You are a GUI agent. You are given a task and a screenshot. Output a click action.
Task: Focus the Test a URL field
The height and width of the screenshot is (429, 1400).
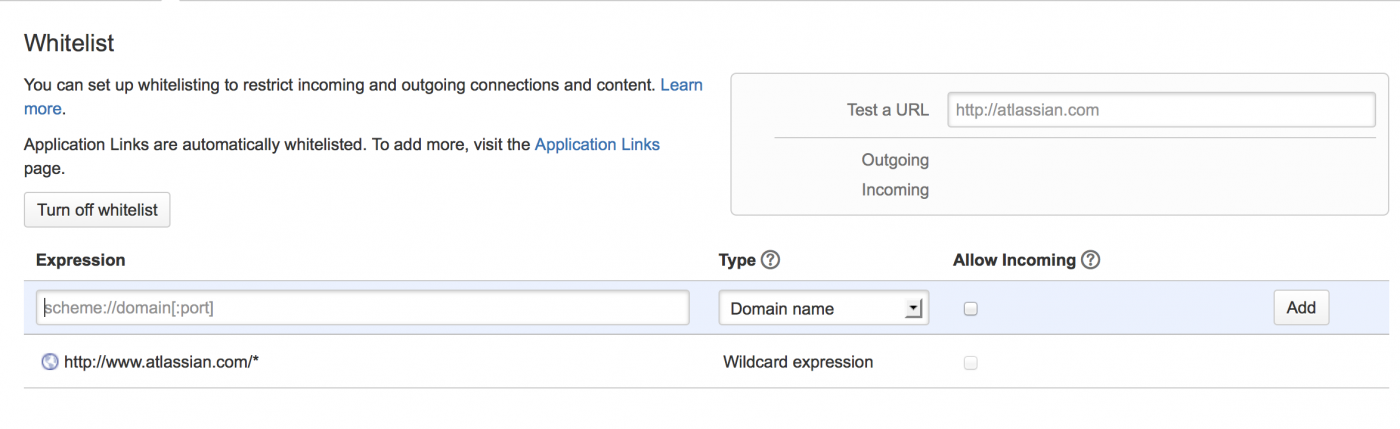pyautogui.click(x=1160, y=110)
